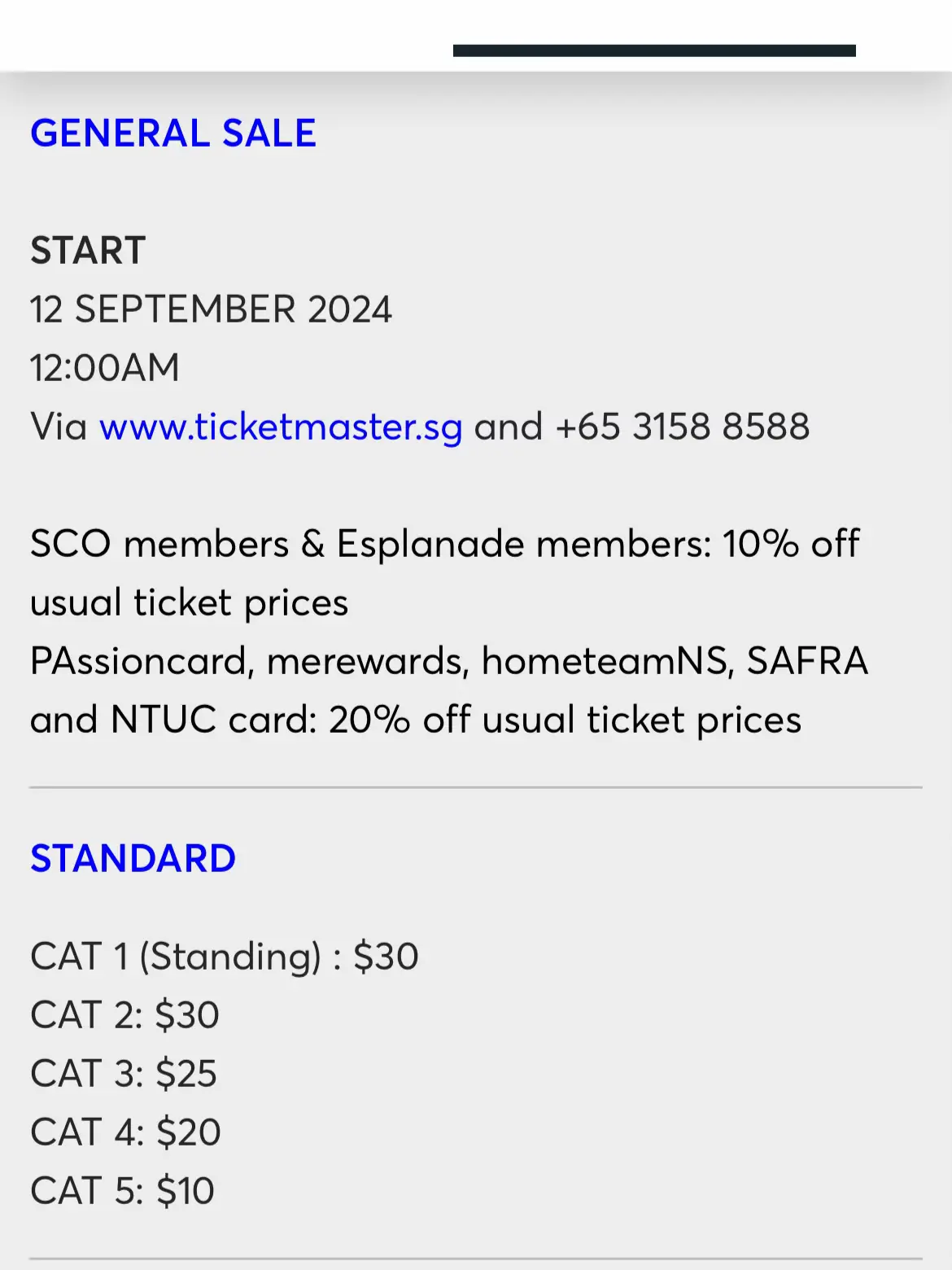Tap the usual ticket prices text line

tap(189, 603)
